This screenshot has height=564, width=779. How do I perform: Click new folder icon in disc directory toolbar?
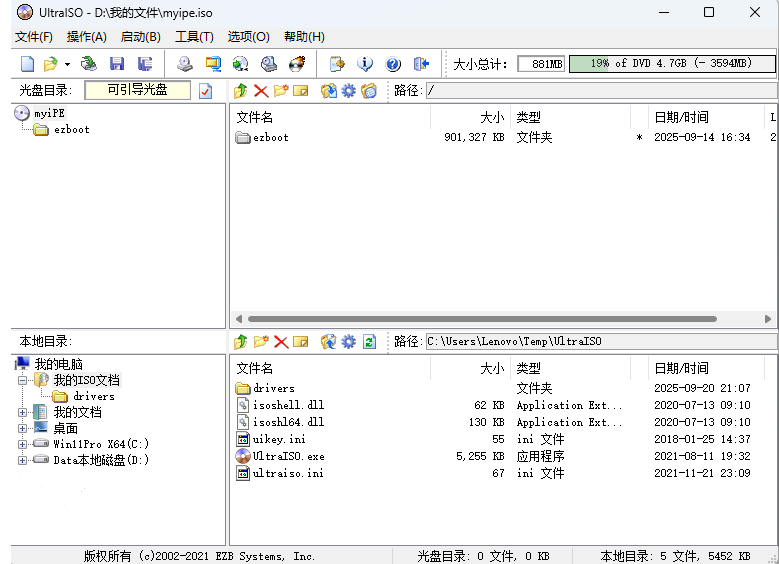pos(281,90)
